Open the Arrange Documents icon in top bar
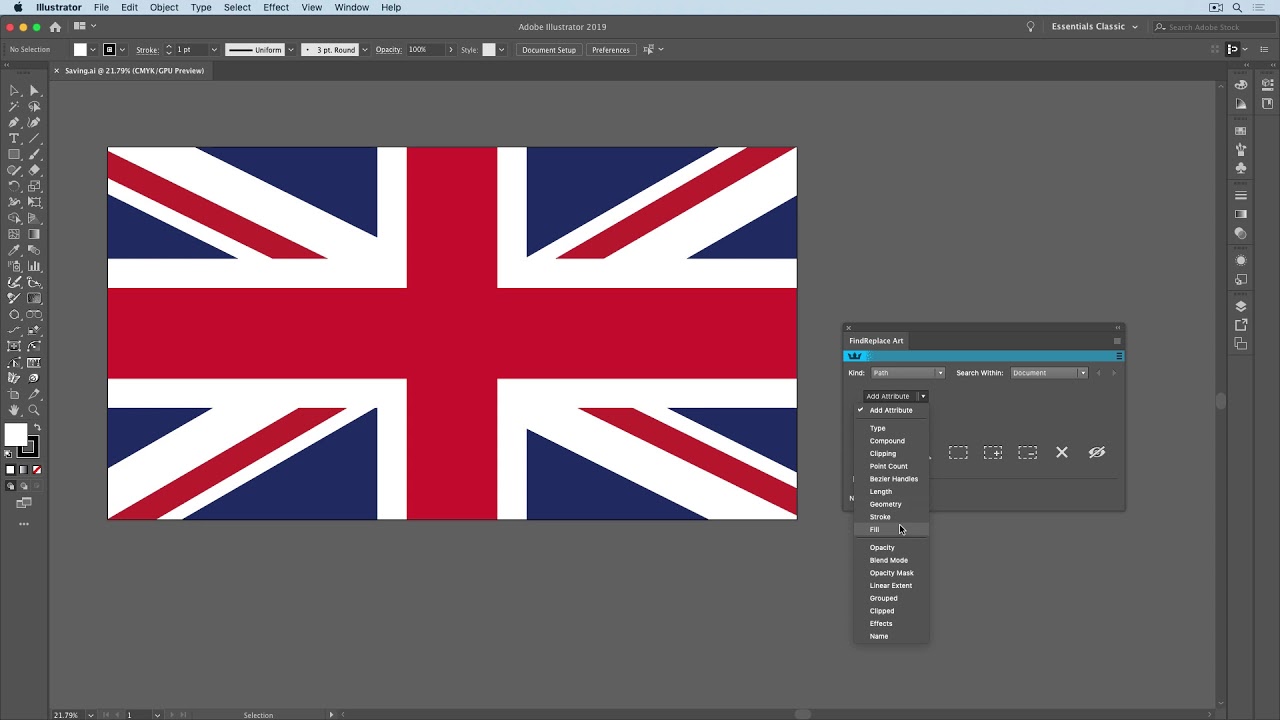 point(84,27)
